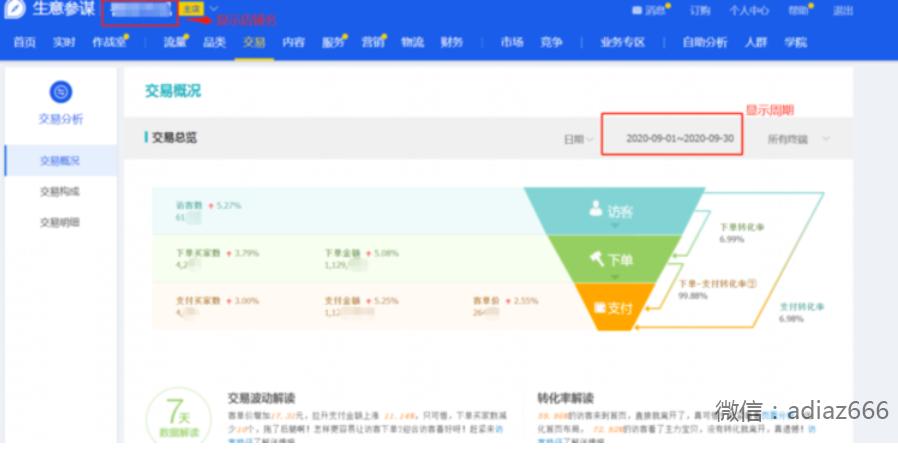Image resolution: width=898 pixels, height=457 pixels.
Task: Switch to the 品类 tab
Action: click(x=214, y=42)
